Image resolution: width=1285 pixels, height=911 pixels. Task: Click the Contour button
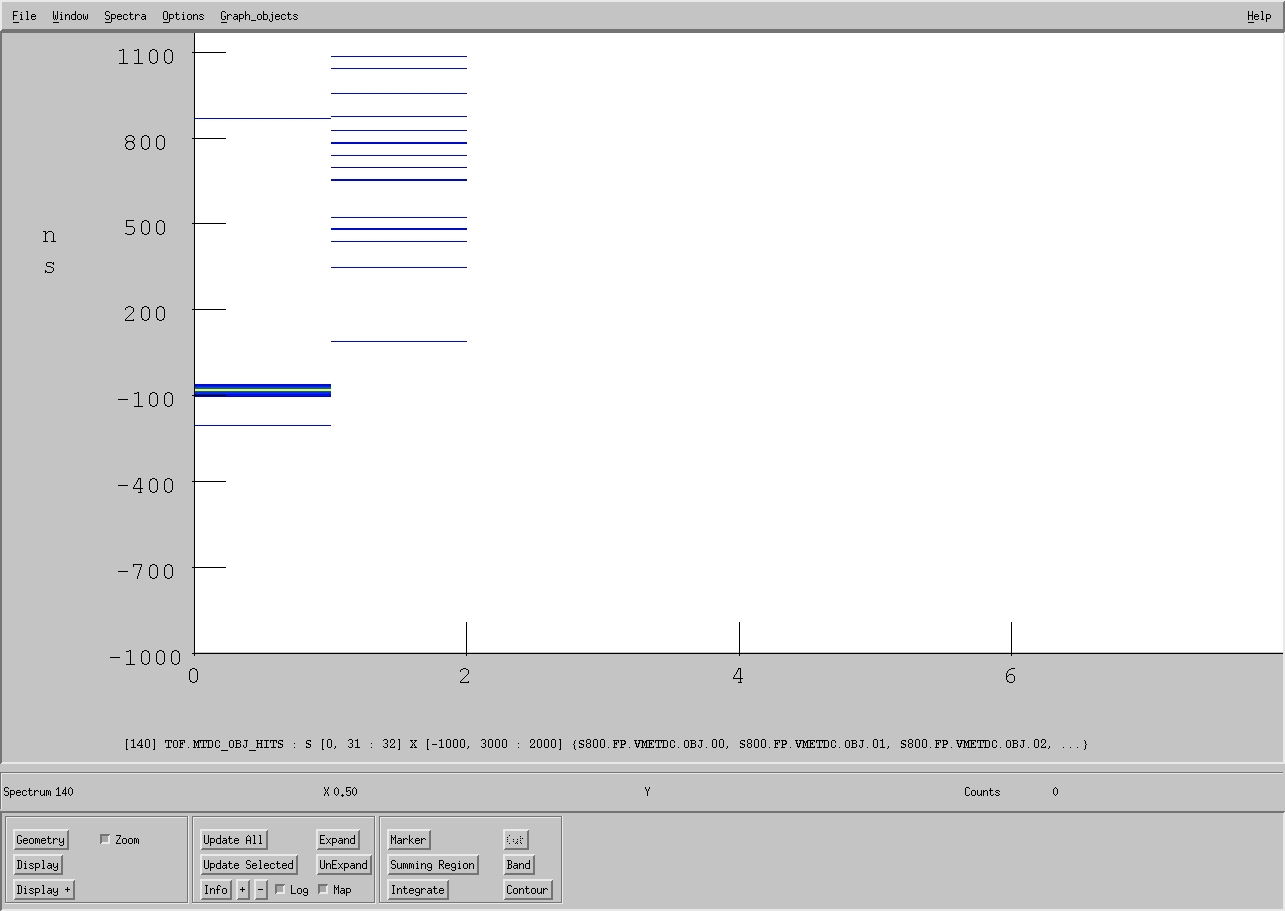point(526,890)
